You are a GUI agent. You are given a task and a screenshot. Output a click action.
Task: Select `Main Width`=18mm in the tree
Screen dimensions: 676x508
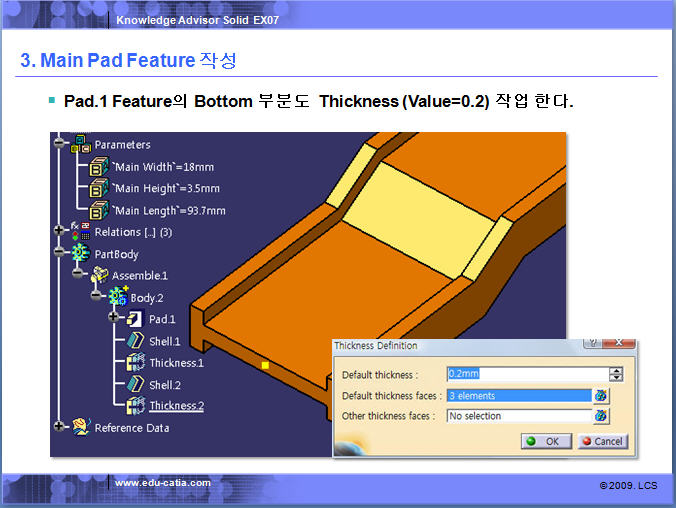click(x=163, y=167)
